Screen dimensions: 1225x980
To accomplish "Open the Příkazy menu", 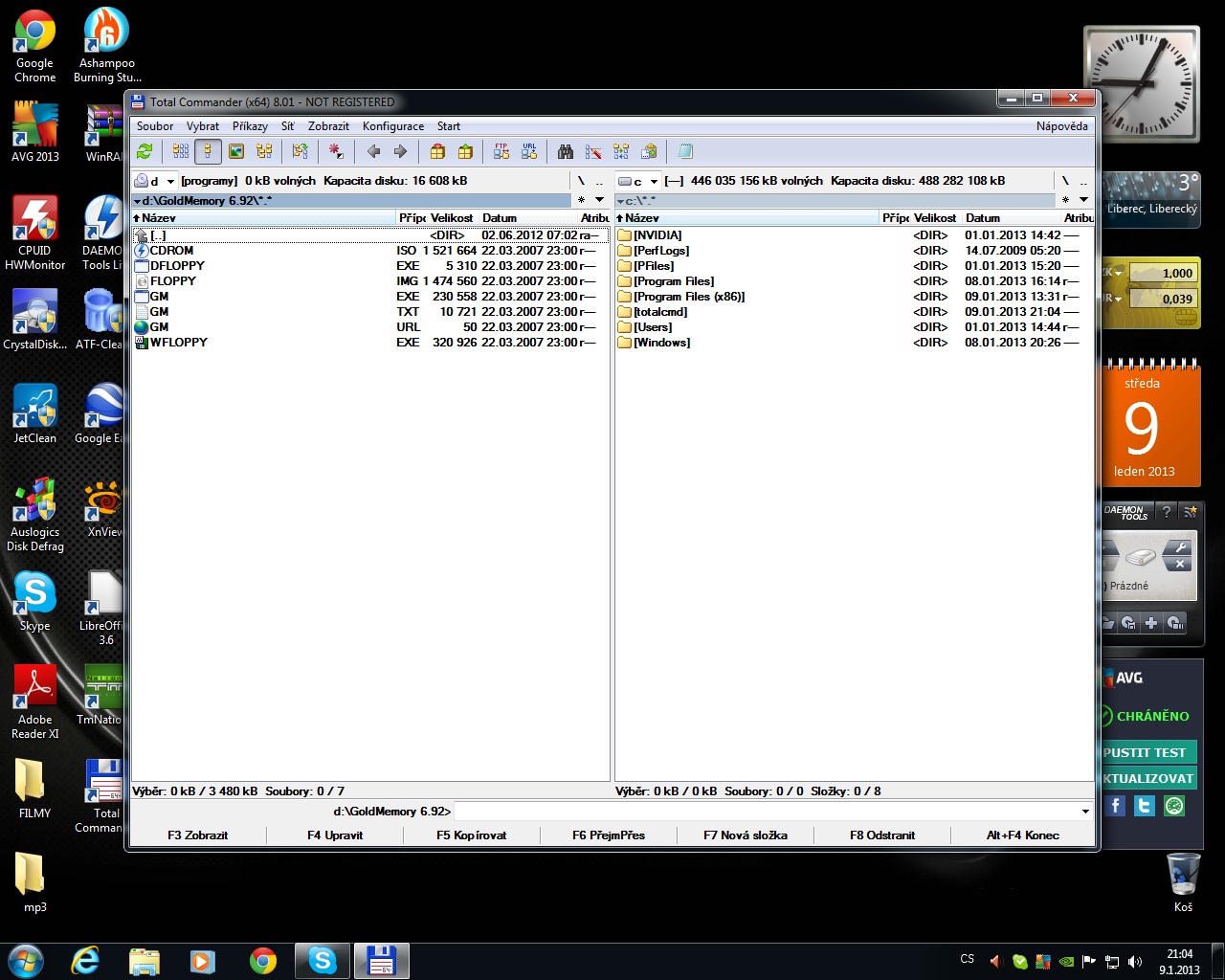I will click(x=250, y=126).
